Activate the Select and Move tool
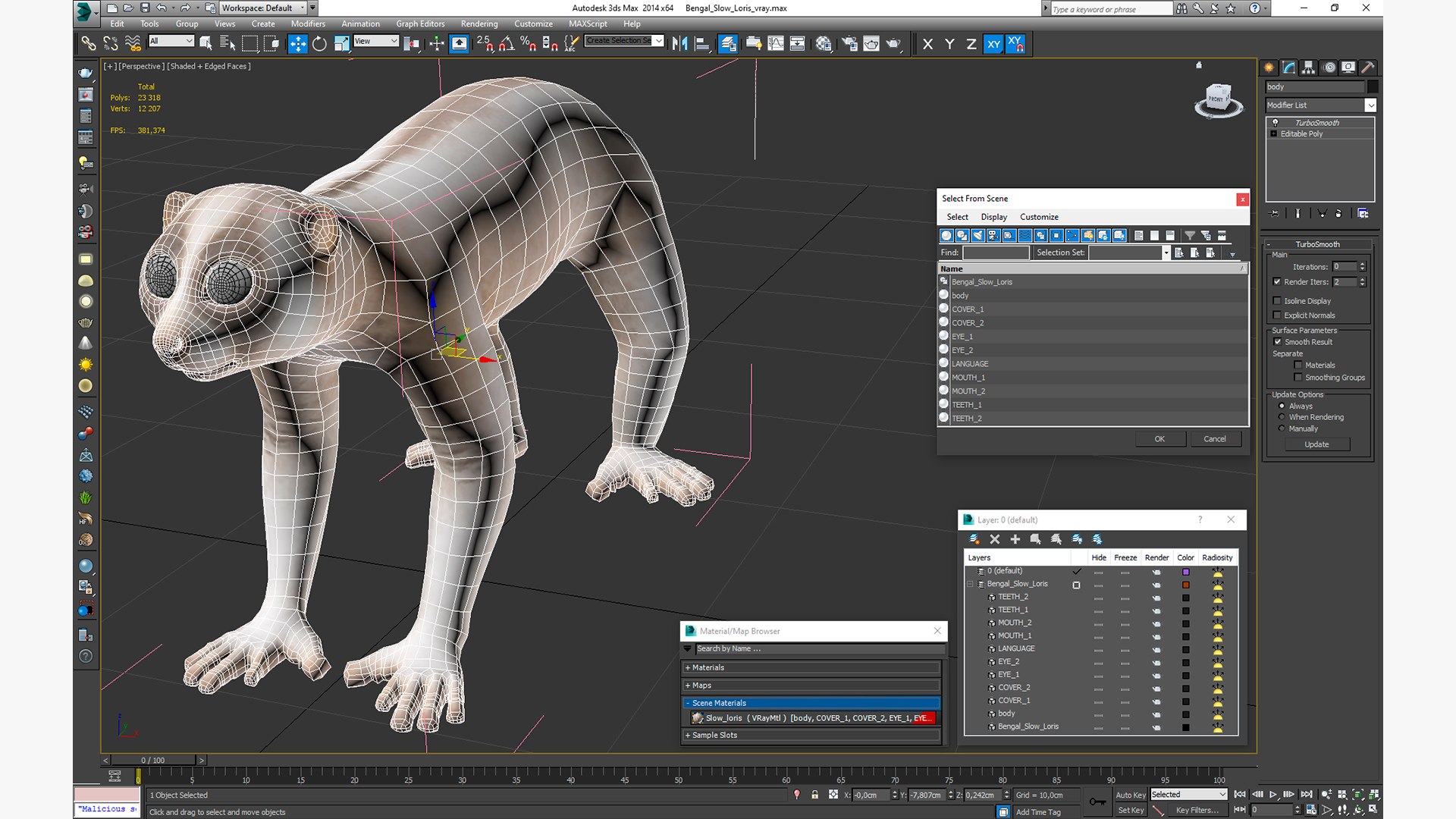1456x819 pixels. click(x=297, y=44)
